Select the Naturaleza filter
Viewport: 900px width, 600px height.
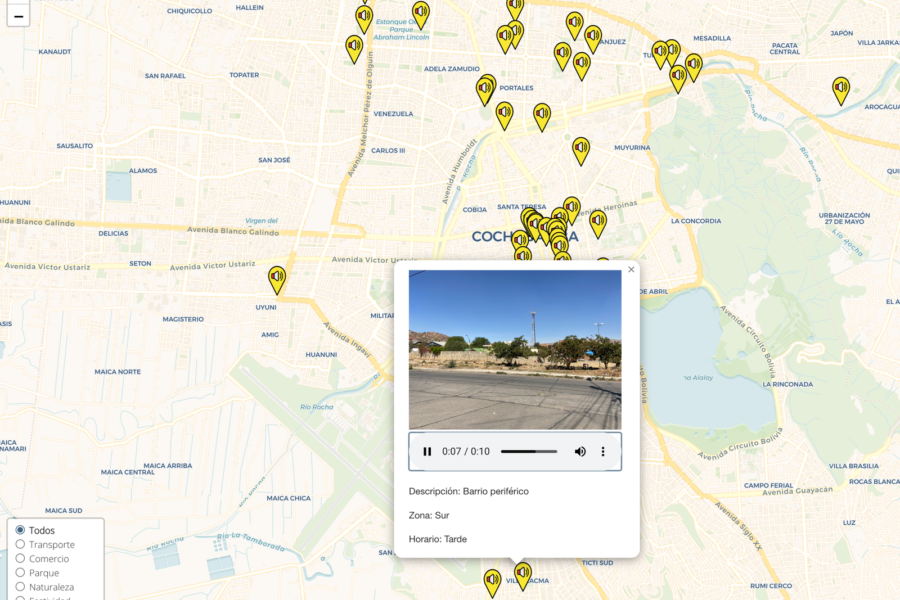coord(20,587)
